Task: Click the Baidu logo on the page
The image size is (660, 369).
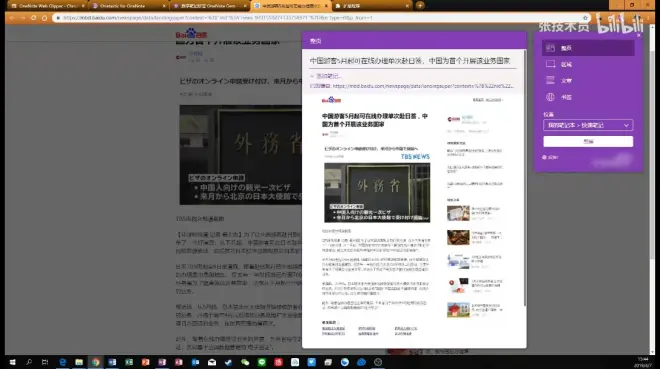Action: pos(192,34)
